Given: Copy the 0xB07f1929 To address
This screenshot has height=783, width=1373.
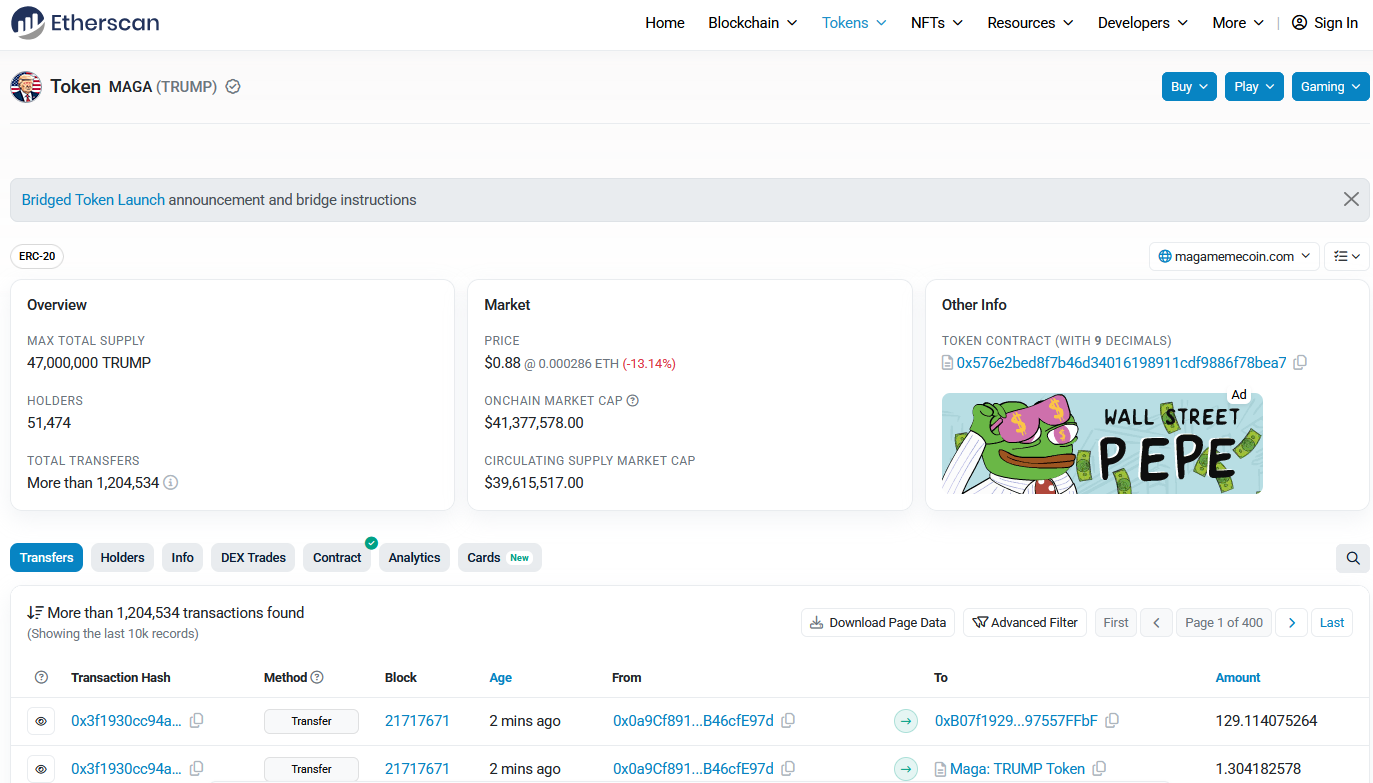Looking at the screenshot, I should coord(1112,720).
